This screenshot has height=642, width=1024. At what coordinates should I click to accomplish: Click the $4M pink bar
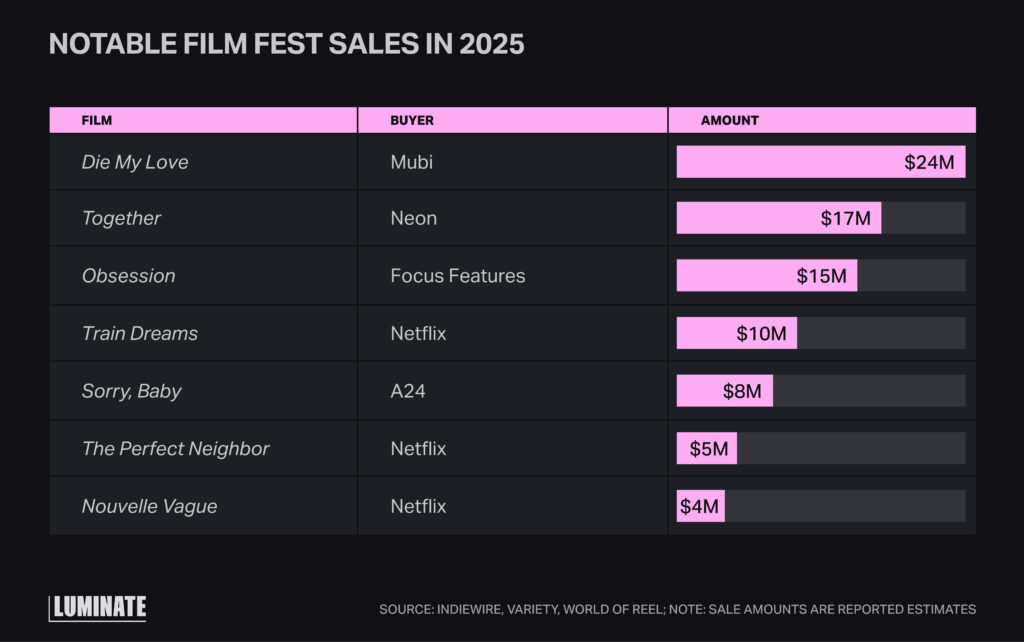point(700,506)
